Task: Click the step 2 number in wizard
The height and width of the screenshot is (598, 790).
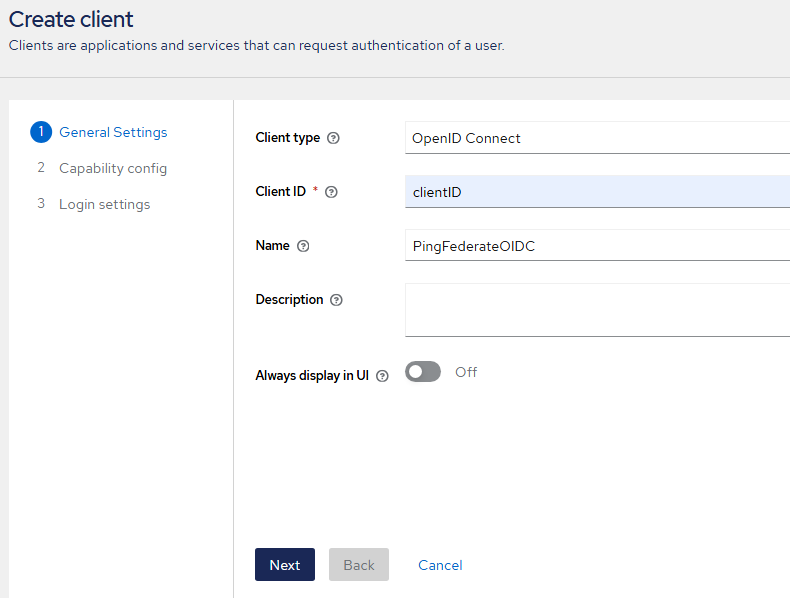Action: pos(41,168)
